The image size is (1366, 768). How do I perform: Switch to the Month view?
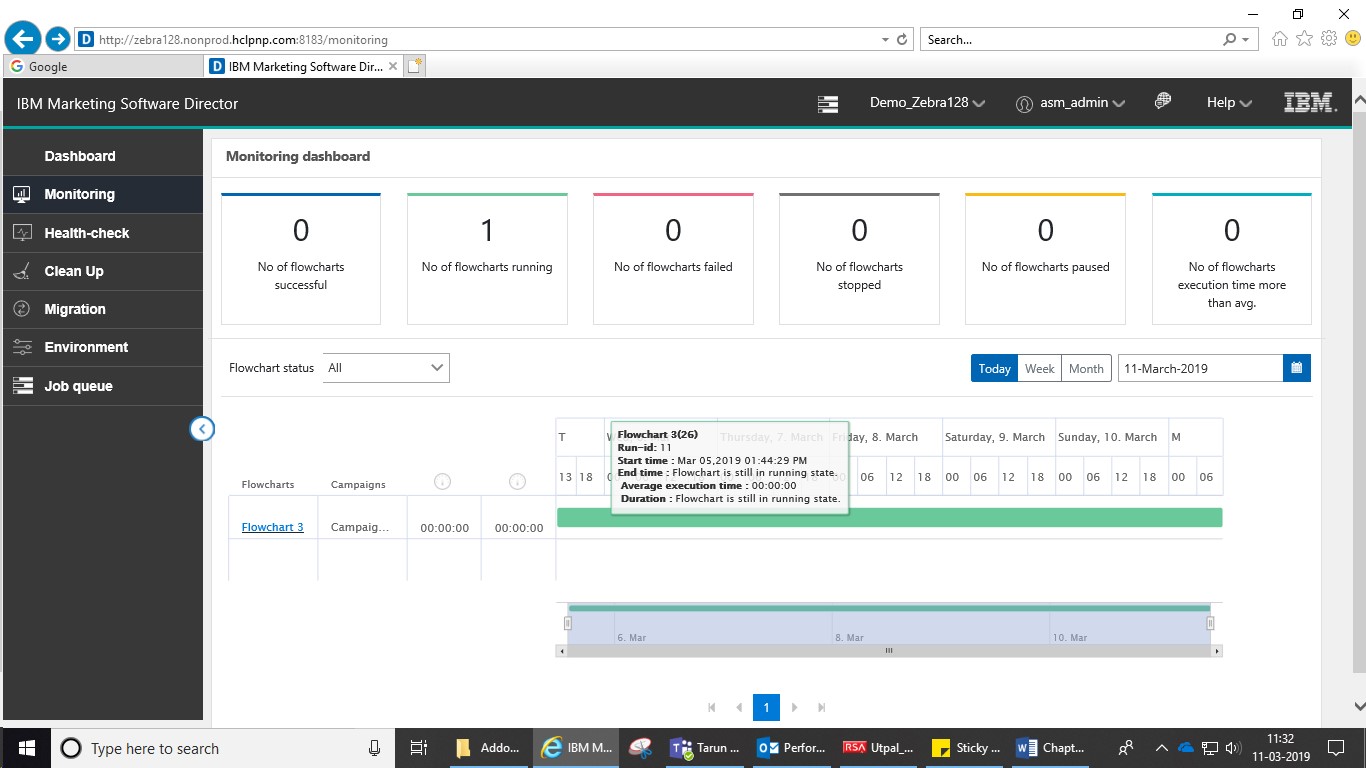1086,368
